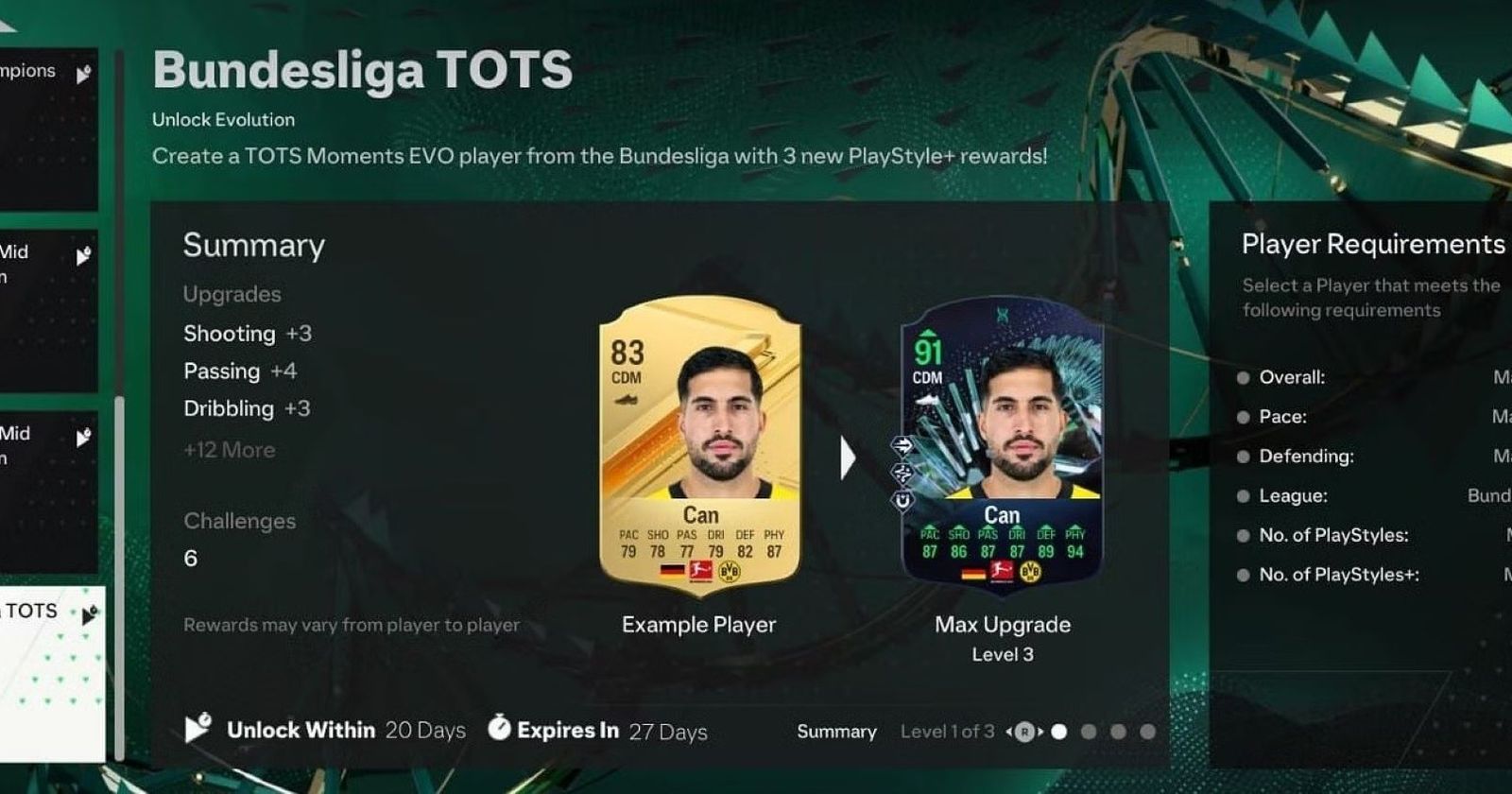Click the whistle icon on Champions tile
The height and width of the screenshot is (794, 1512).
(x=84, y=73)
